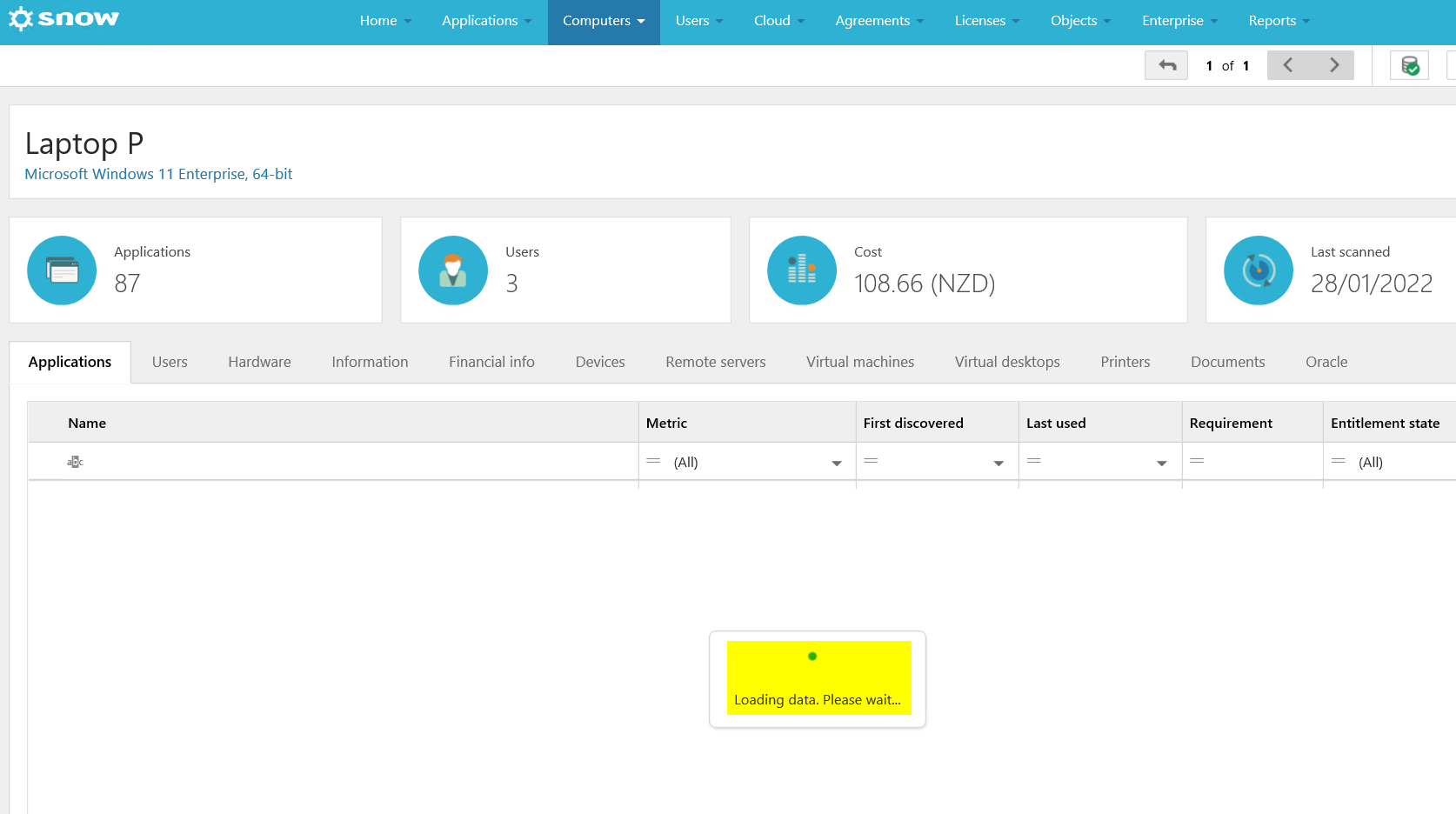
Task: Click the Snow logo in the header
Action: click(x=63, y=19)
